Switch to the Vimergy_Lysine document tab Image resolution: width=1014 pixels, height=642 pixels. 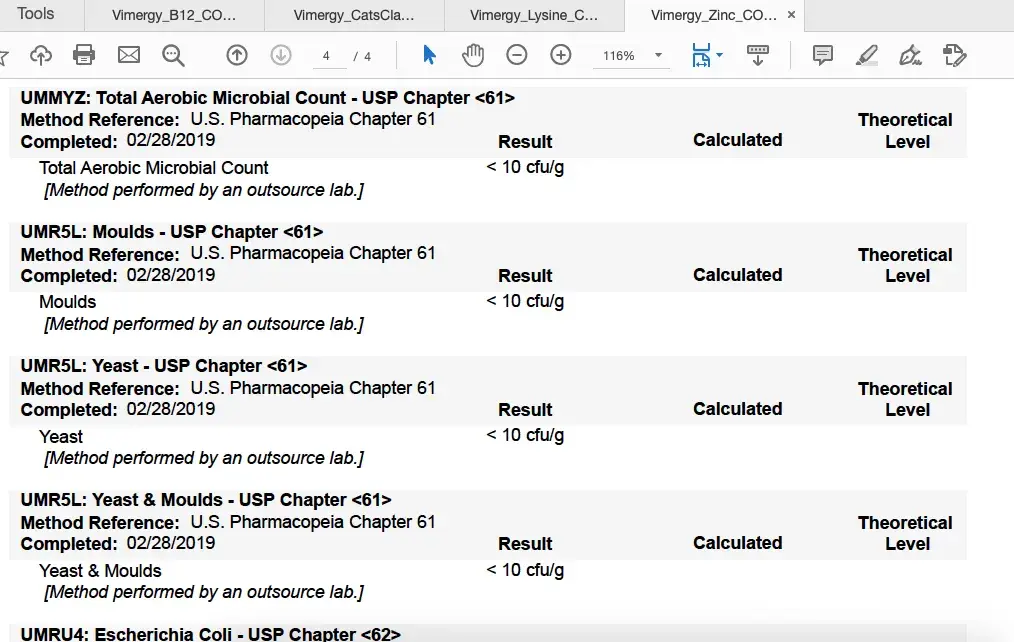click(533, 15)
